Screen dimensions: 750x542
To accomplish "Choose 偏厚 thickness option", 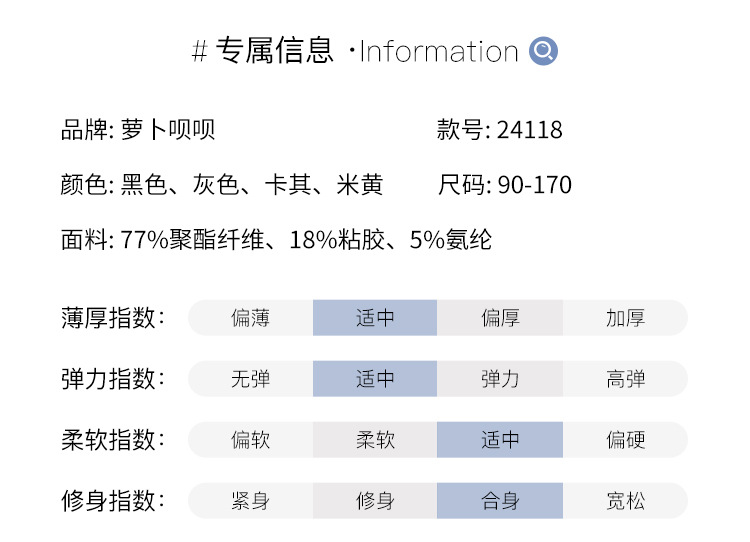I will click(500, 318).
